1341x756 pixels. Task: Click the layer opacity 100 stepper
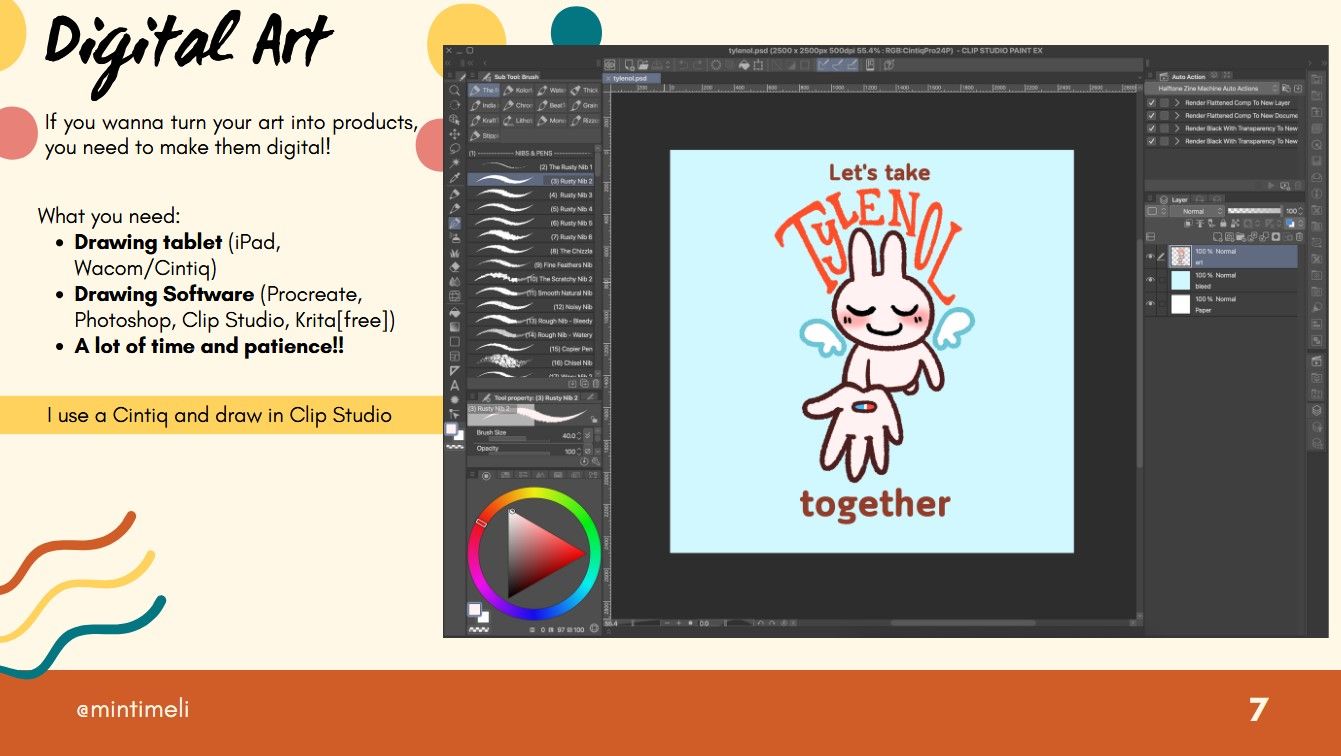coord(1301,211)
